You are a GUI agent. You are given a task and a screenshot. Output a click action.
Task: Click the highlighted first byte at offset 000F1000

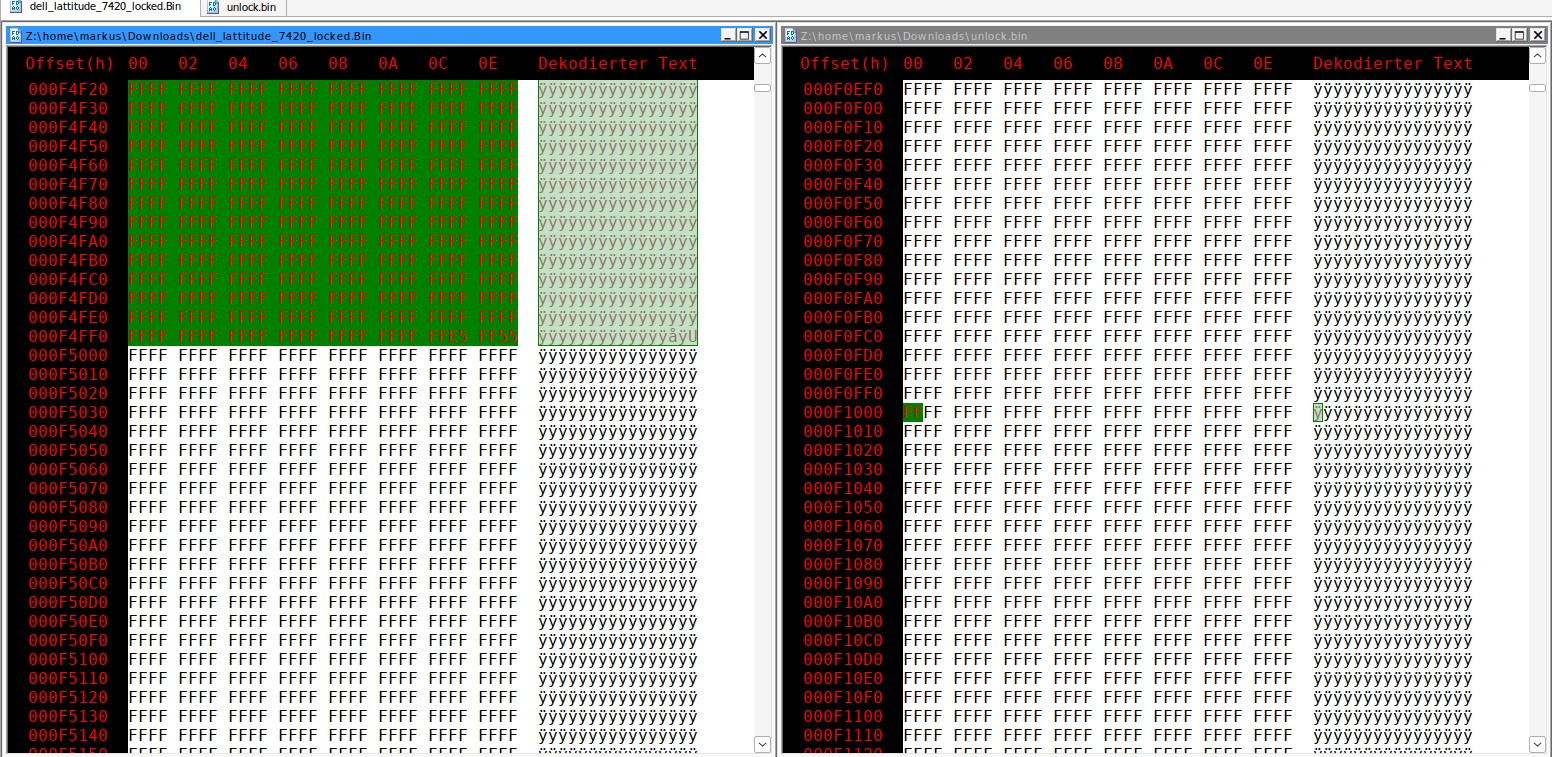[x=913, y=413]
